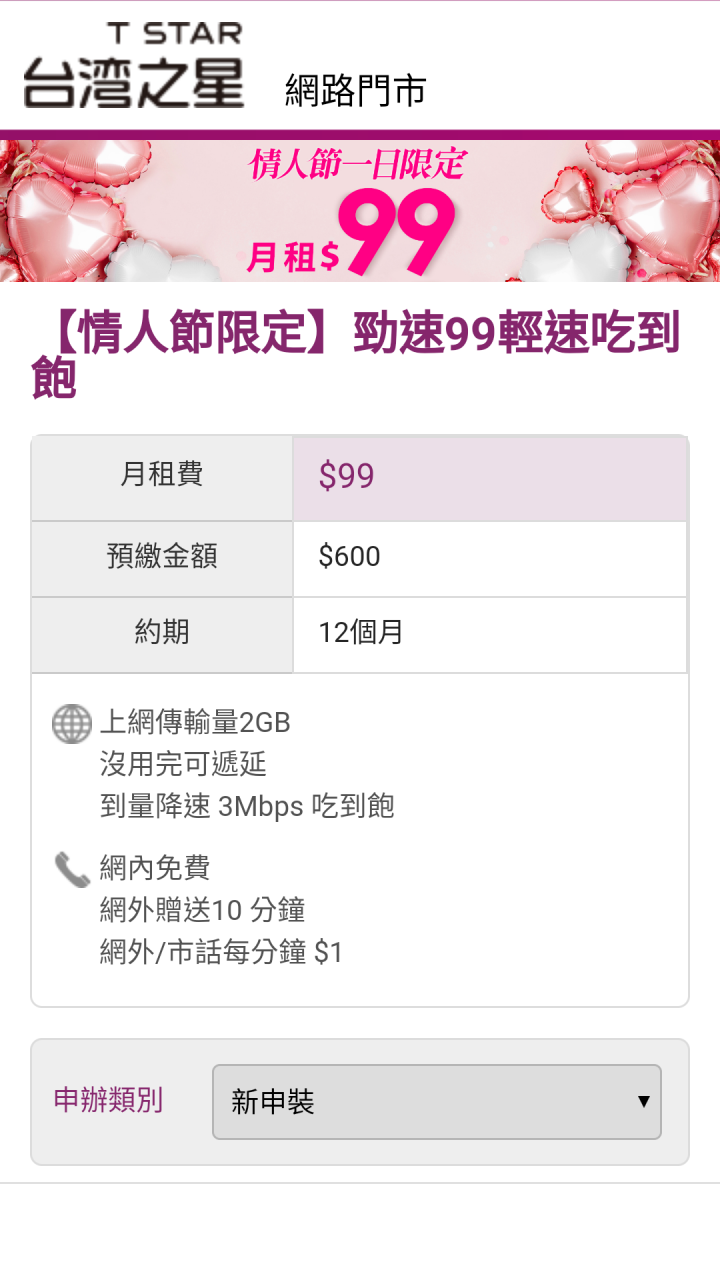Click the 網路門市 header text
This screenshot has height=1278, width=720.
356,91
